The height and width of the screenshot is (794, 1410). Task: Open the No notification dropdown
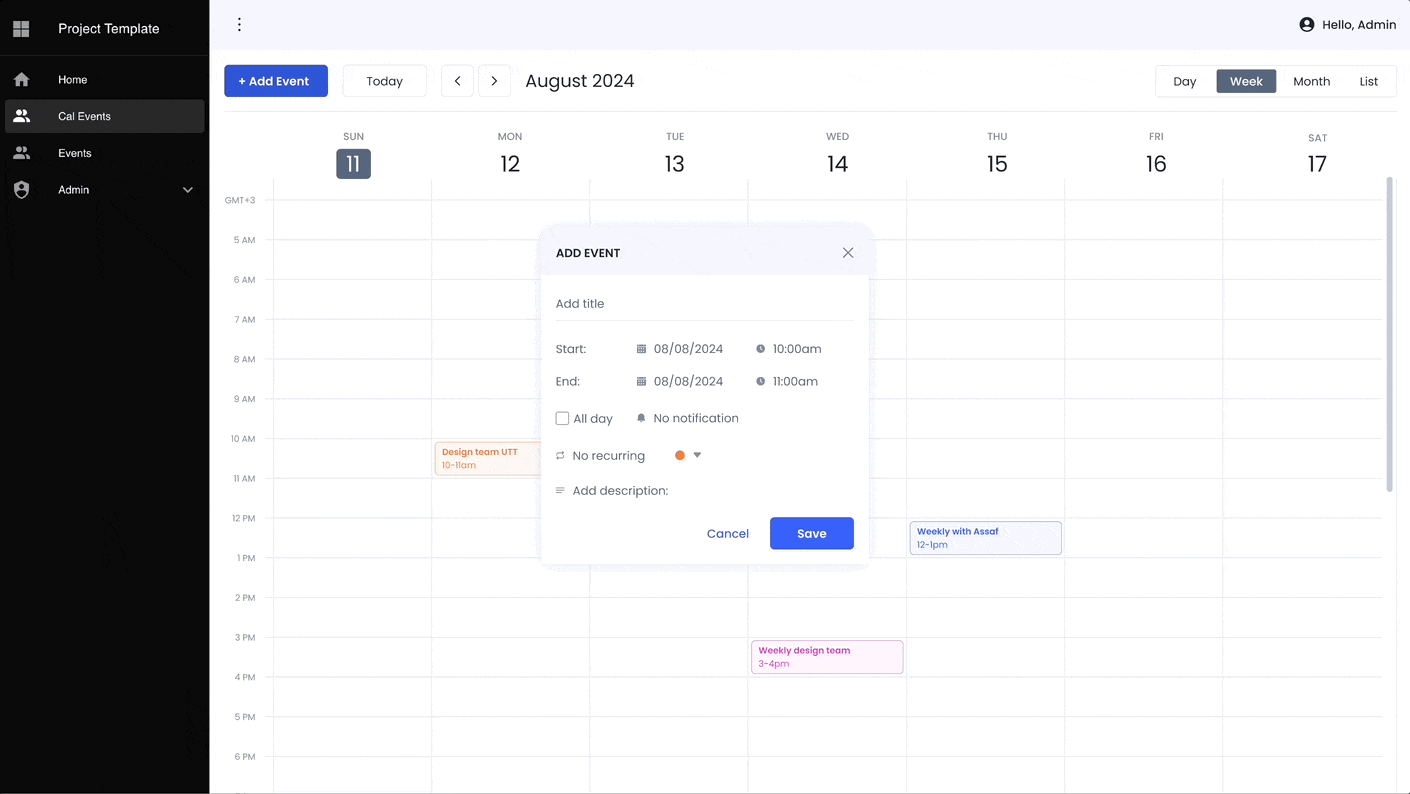coord(696,418)
